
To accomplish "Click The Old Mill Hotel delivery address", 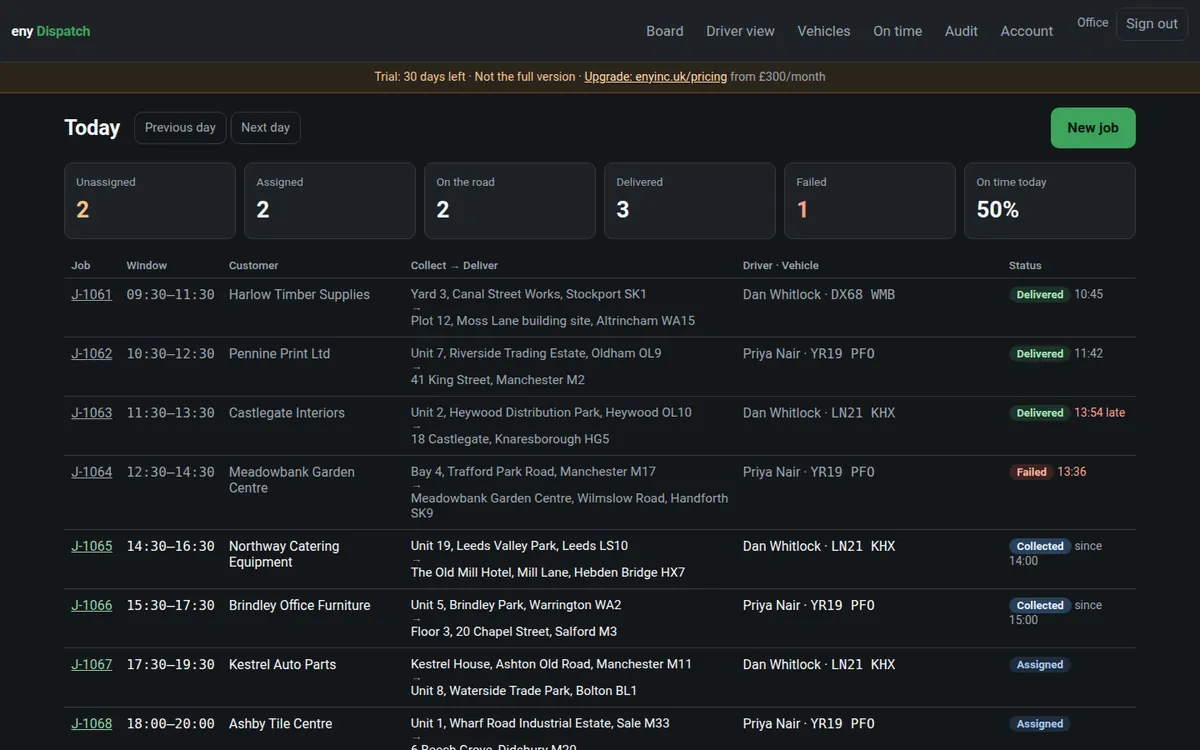I will (548, 572).
